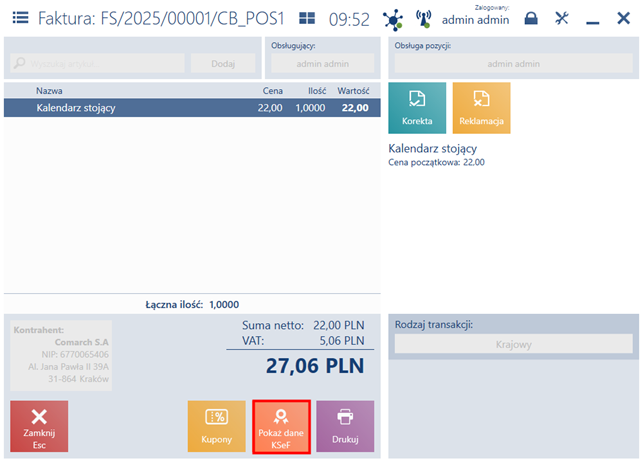Check the network synchronization status icon
Image resolution: width=643 pixels, height=463 pixels.
393,20
